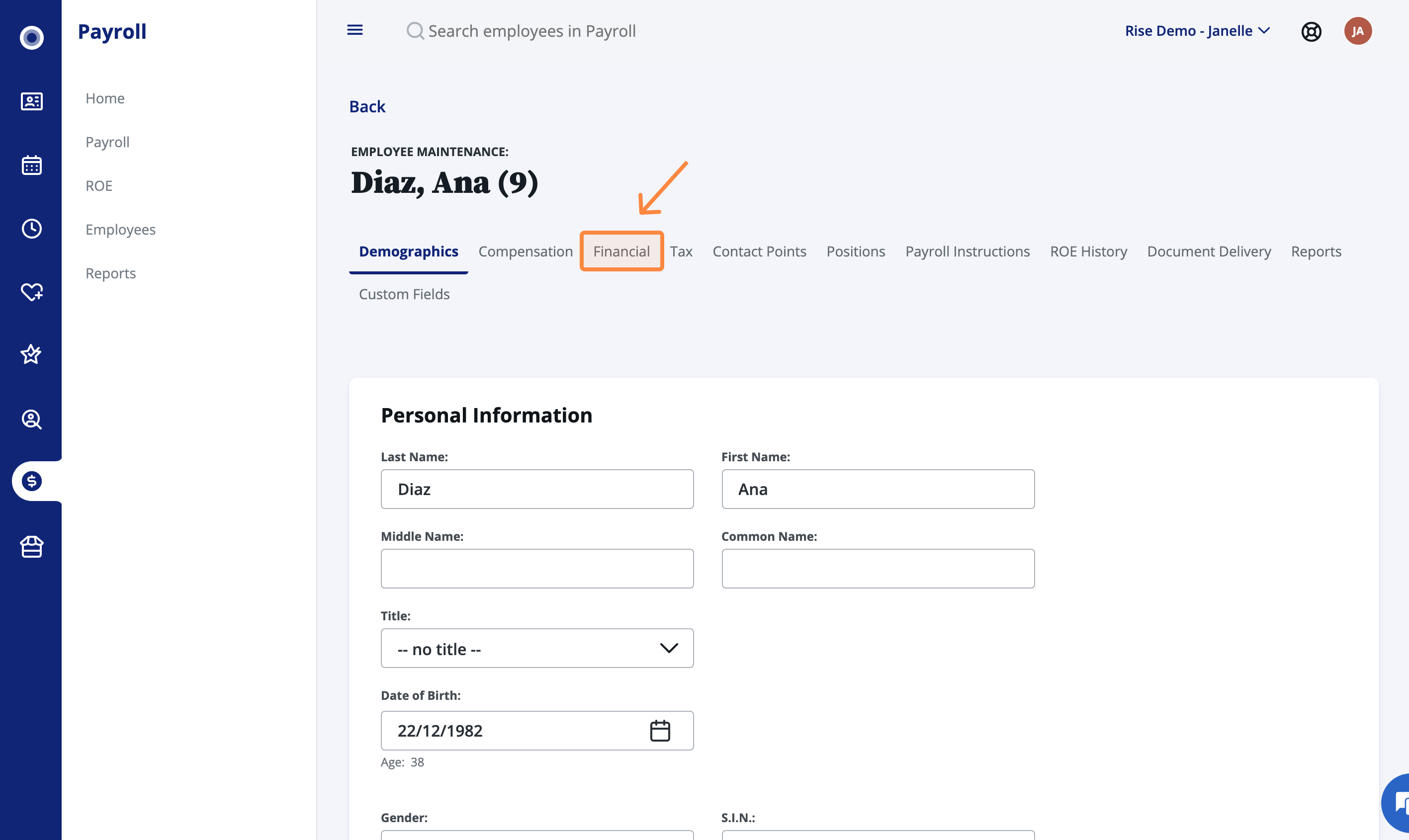The height and width of the screenshot is (840, 1409).
Task: Open the star recognition sidebar icon
Action: (31, 354)
